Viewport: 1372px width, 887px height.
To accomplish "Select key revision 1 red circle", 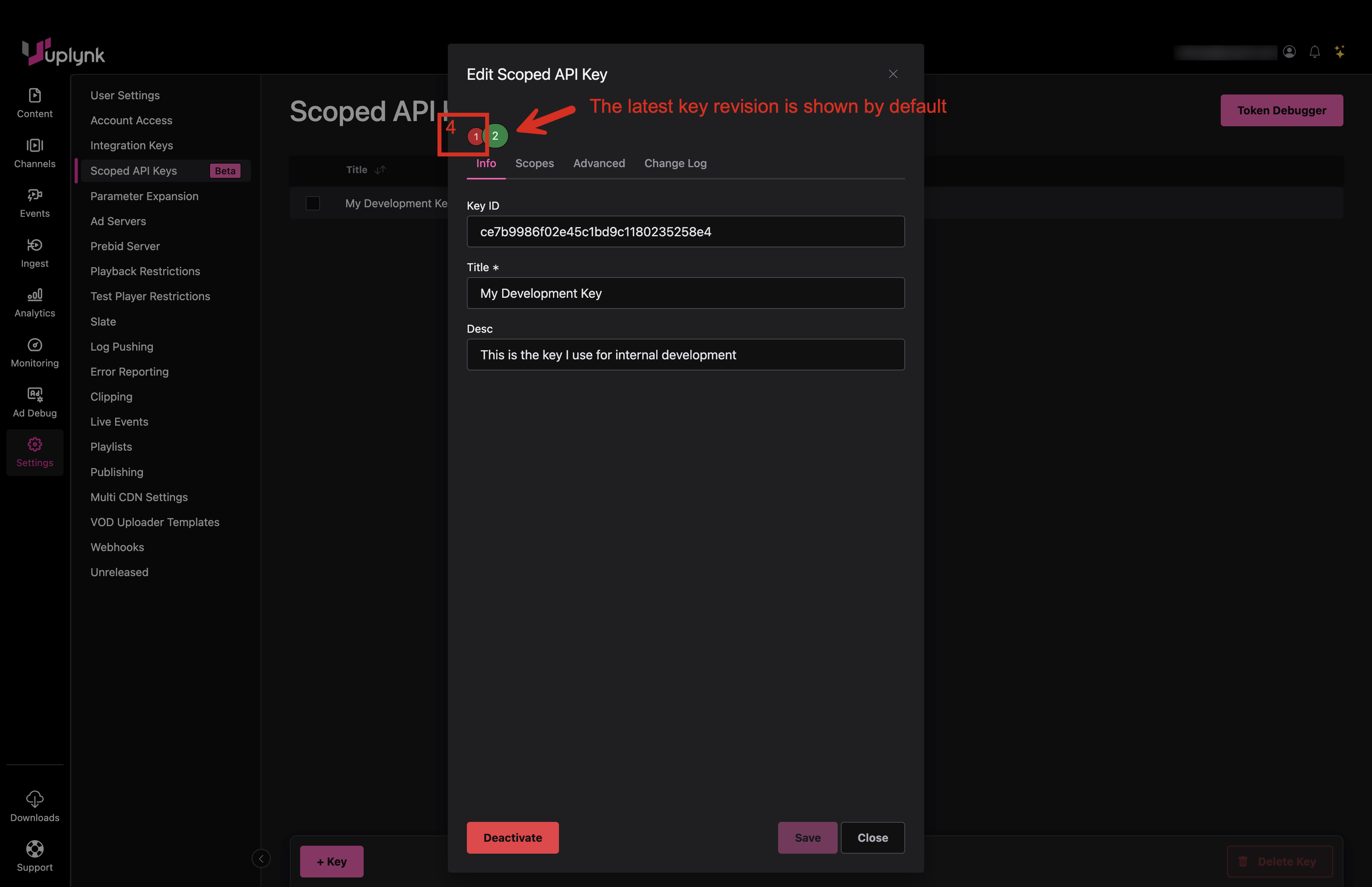I will click(475, 137).
